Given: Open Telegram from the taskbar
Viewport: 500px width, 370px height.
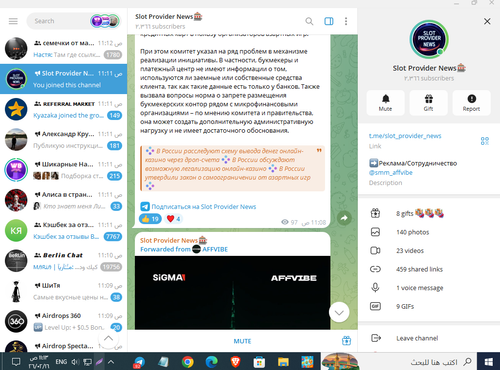Looking at the screenshot, I should (139, 362).
